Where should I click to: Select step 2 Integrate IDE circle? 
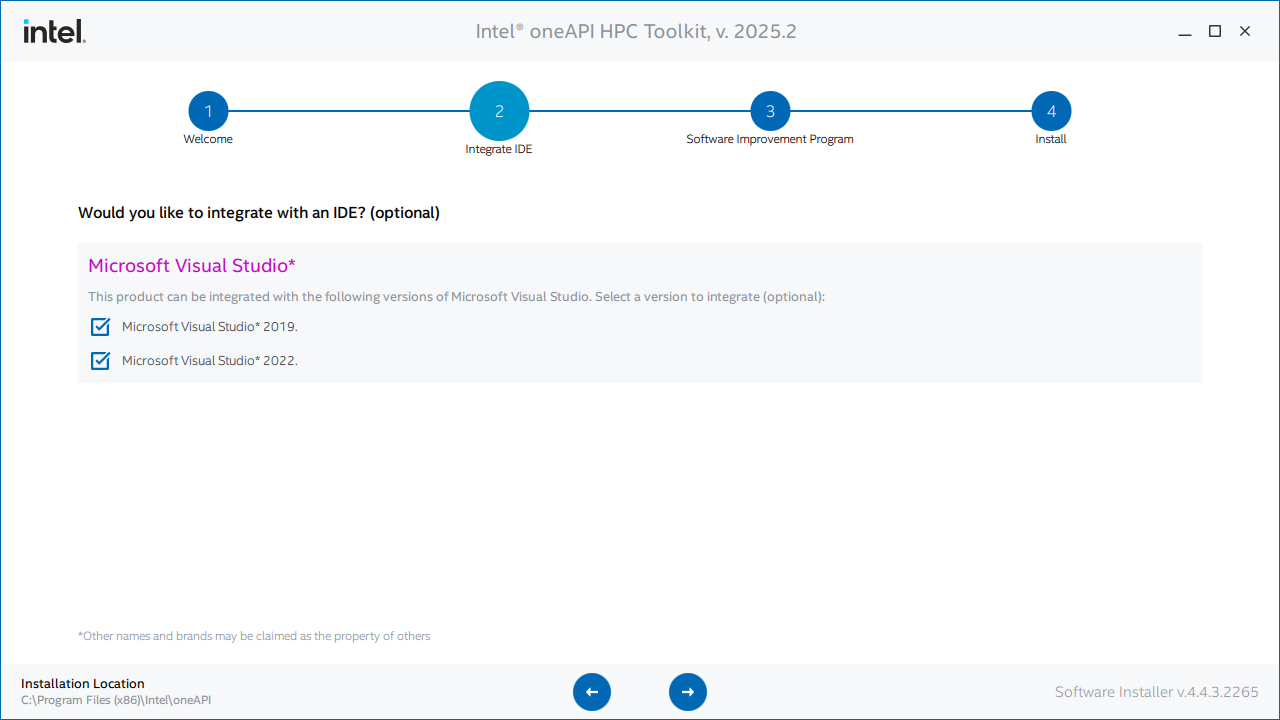[x=499, y=111]
